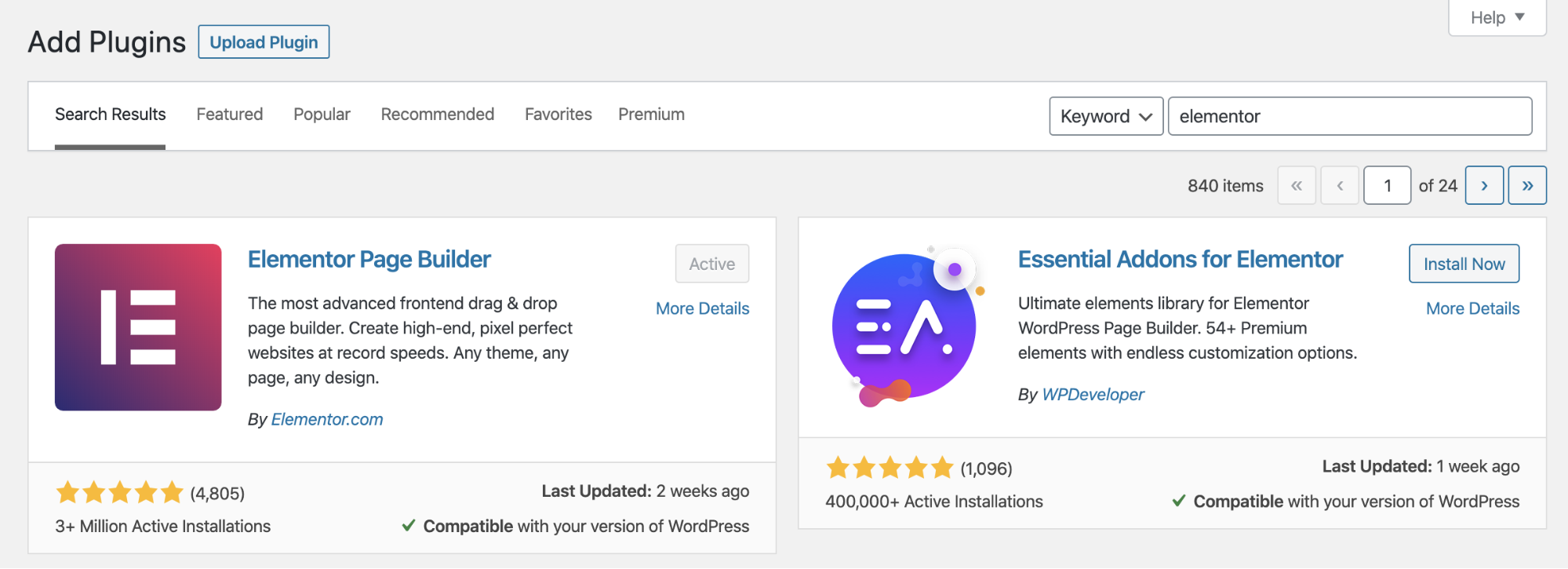Click the "of 24" pagination text

click(x=1438, y=186)
